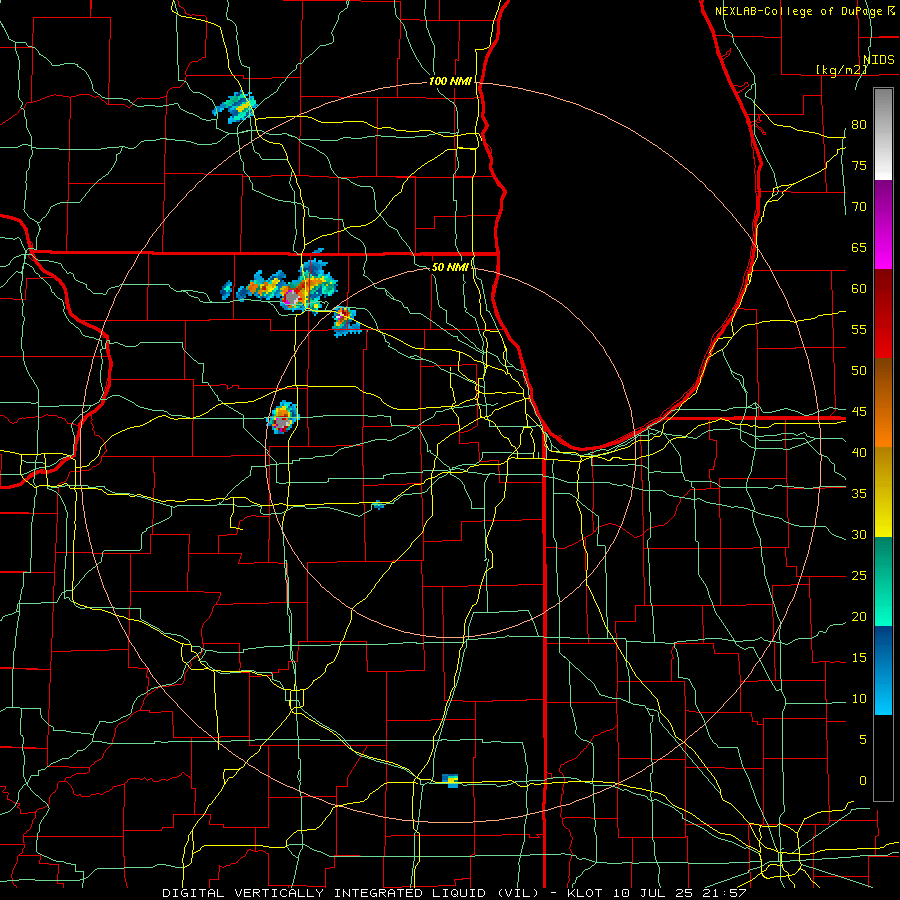Image resolution: width=900 pixels, height=900 pixels.
Task: Select the blue segment of the color scale
Action: (883, 670)
